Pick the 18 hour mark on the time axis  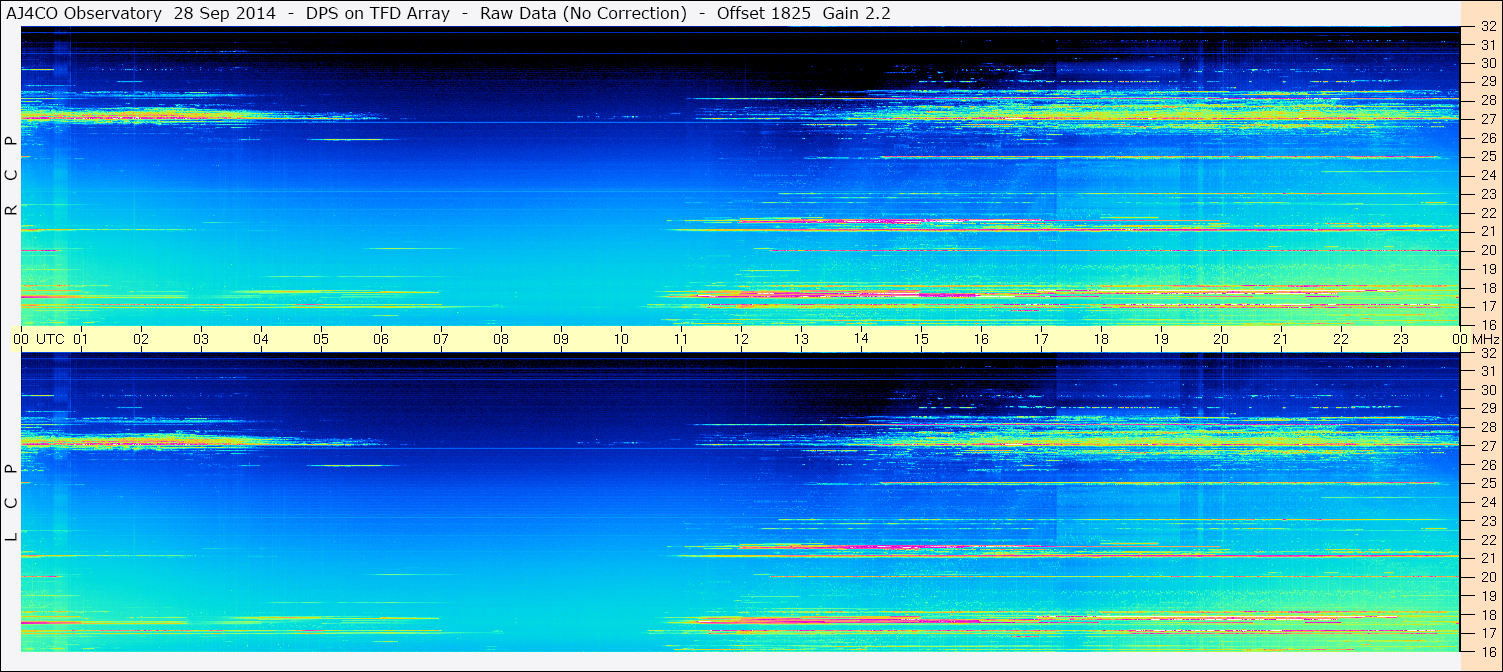(x=1101, y=339)
